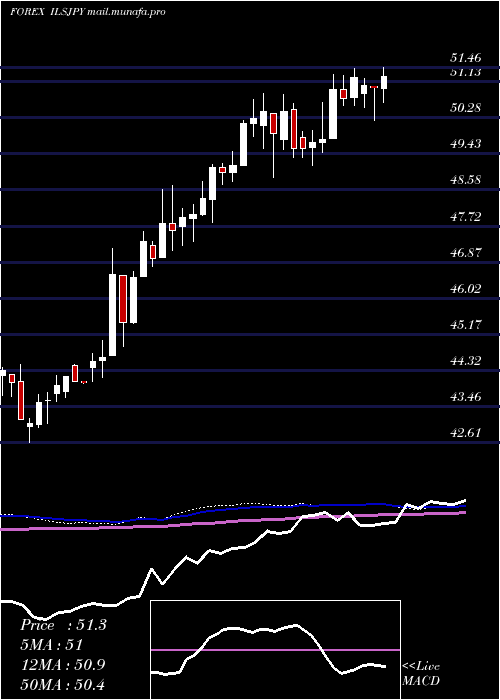Click the Price : 51.3 readout
The image size is (500, 700).
coord(63,625)
